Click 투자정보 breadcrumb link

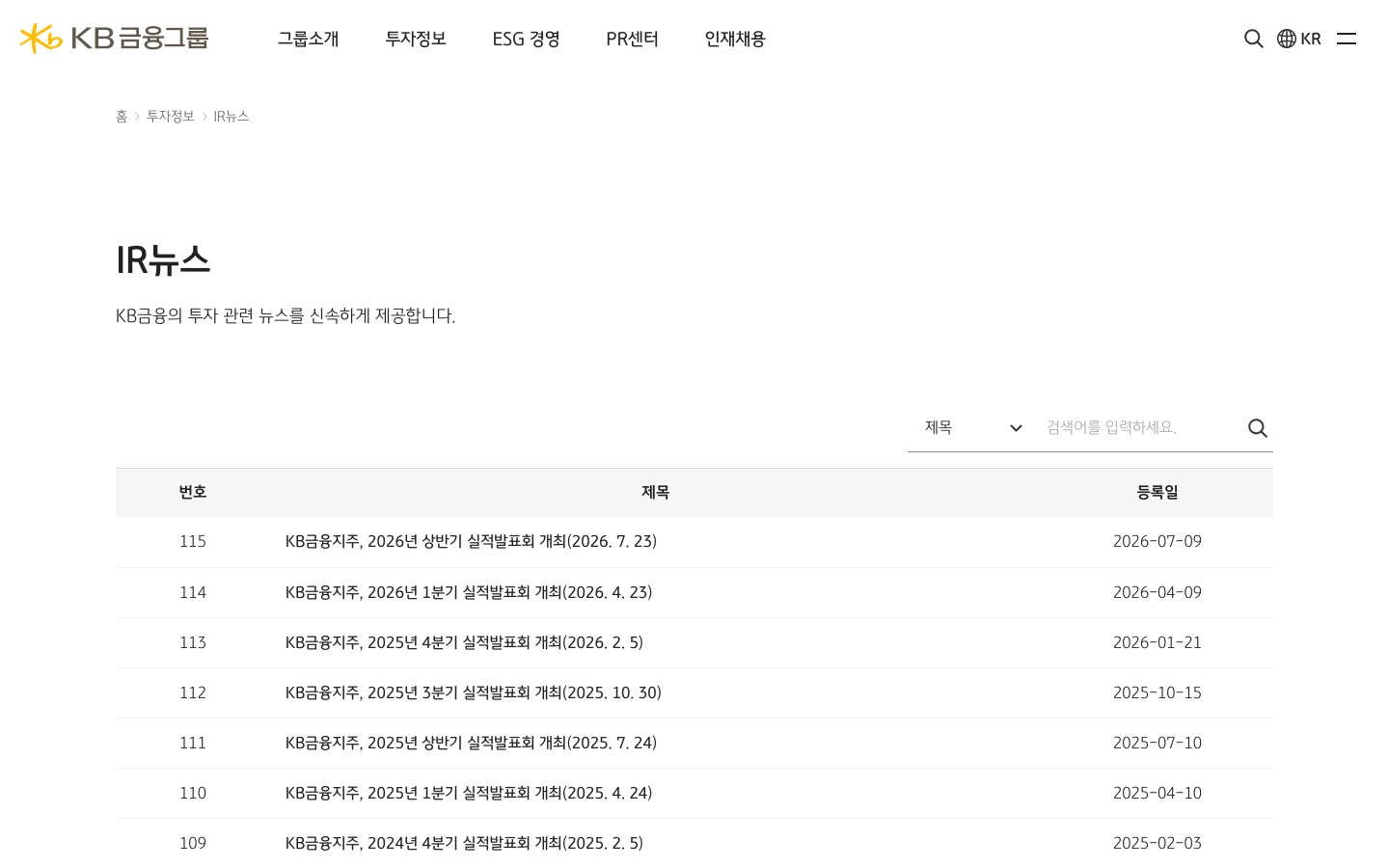click(x=171, y=117)
